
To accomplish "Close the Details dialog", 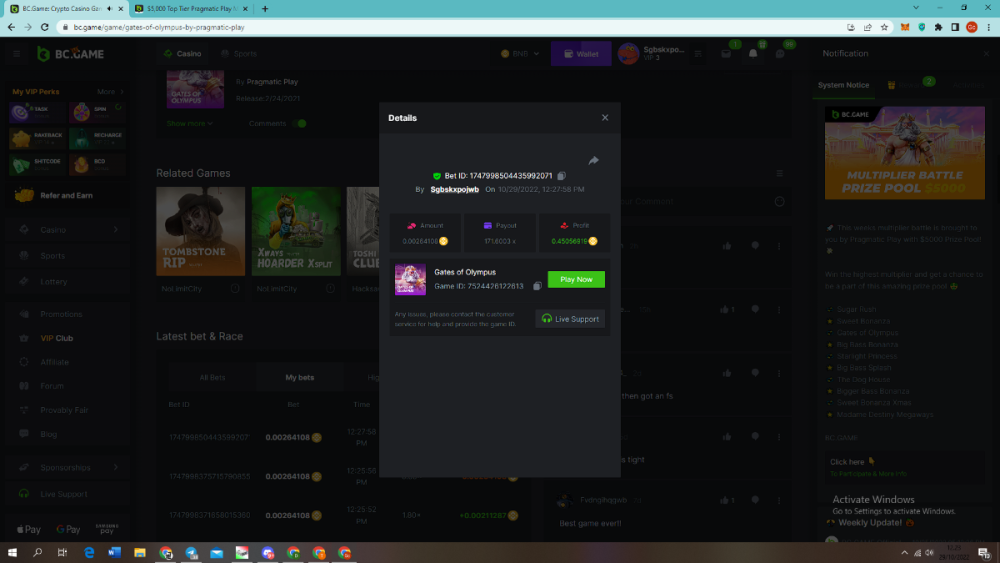I will pyautogui.click(x=605, y=118).
